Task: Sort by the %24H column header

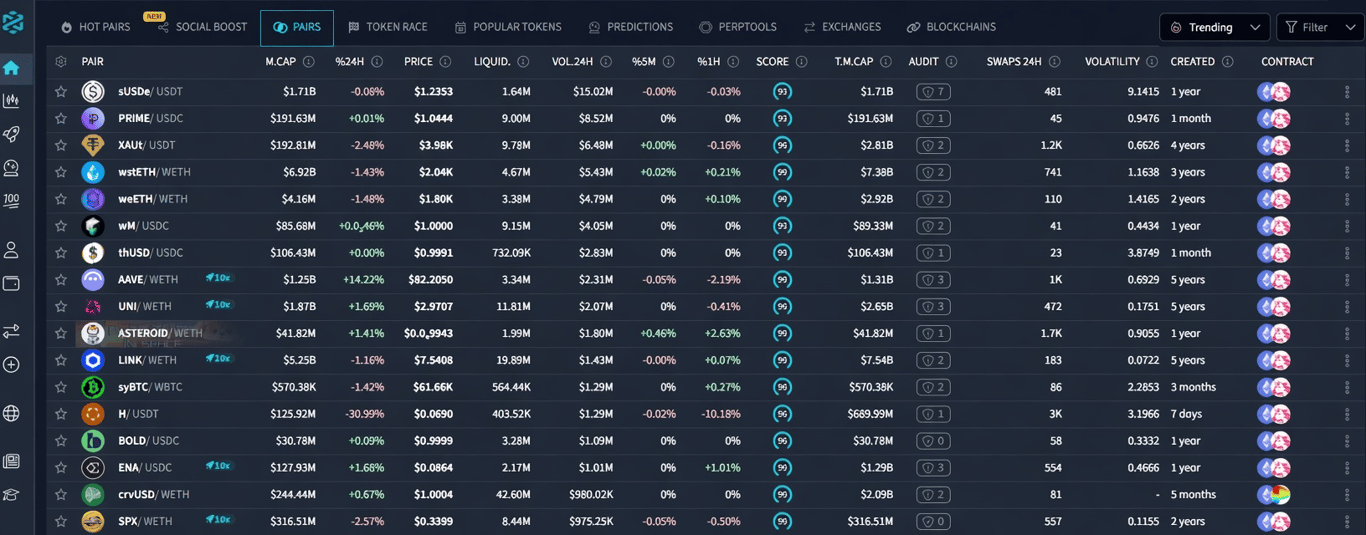Action: [350, 62]
